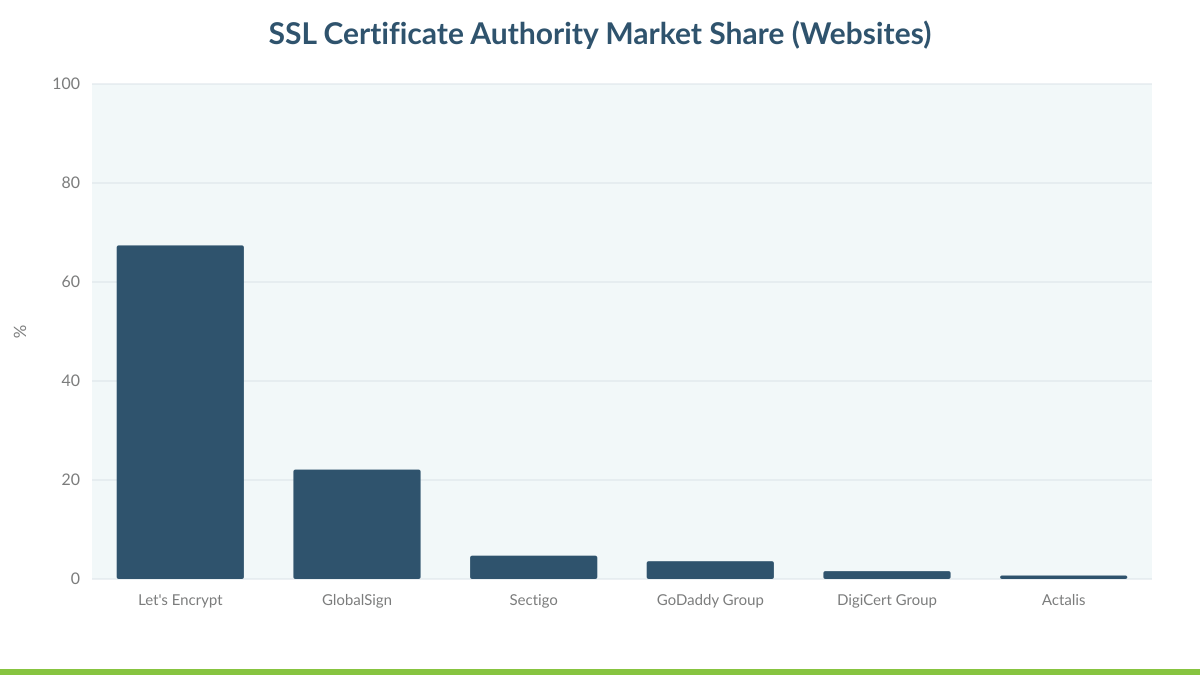Click the y-axis value '60'
The image size is (1200, 675).
coord(71,282)
